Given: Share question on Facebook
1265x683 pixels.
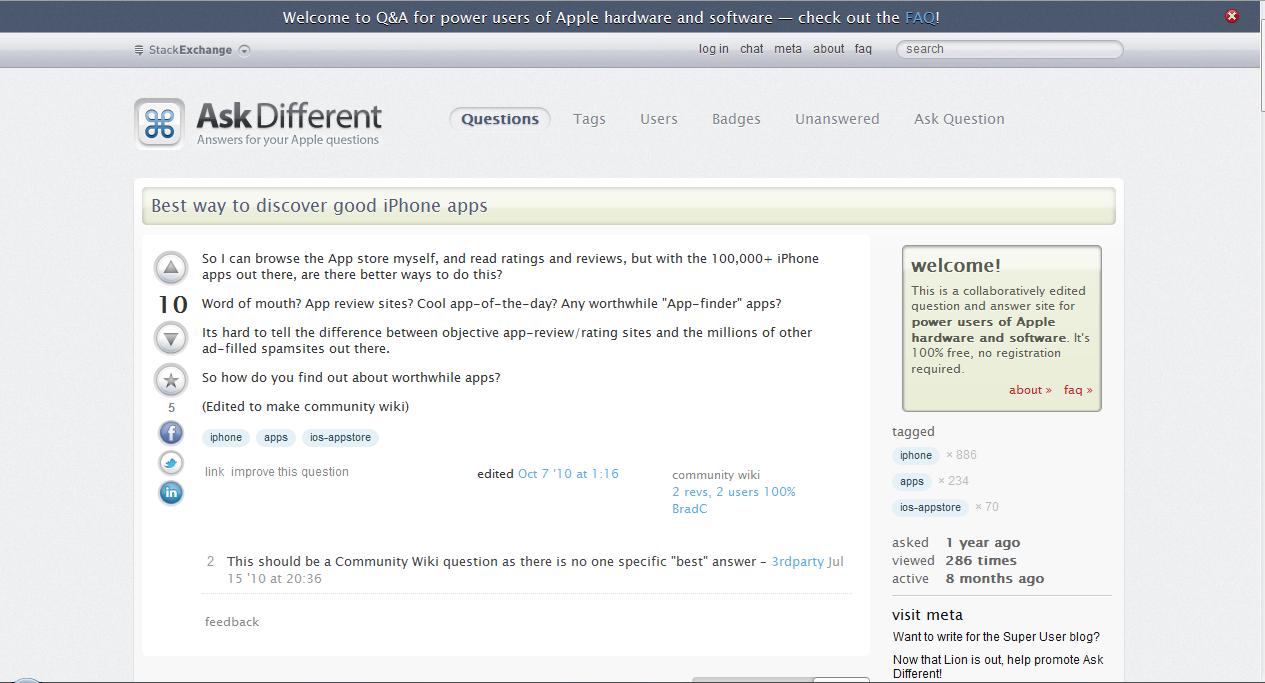Looking at the screenshot, I should pyautogui.click(x=171, y=432).
